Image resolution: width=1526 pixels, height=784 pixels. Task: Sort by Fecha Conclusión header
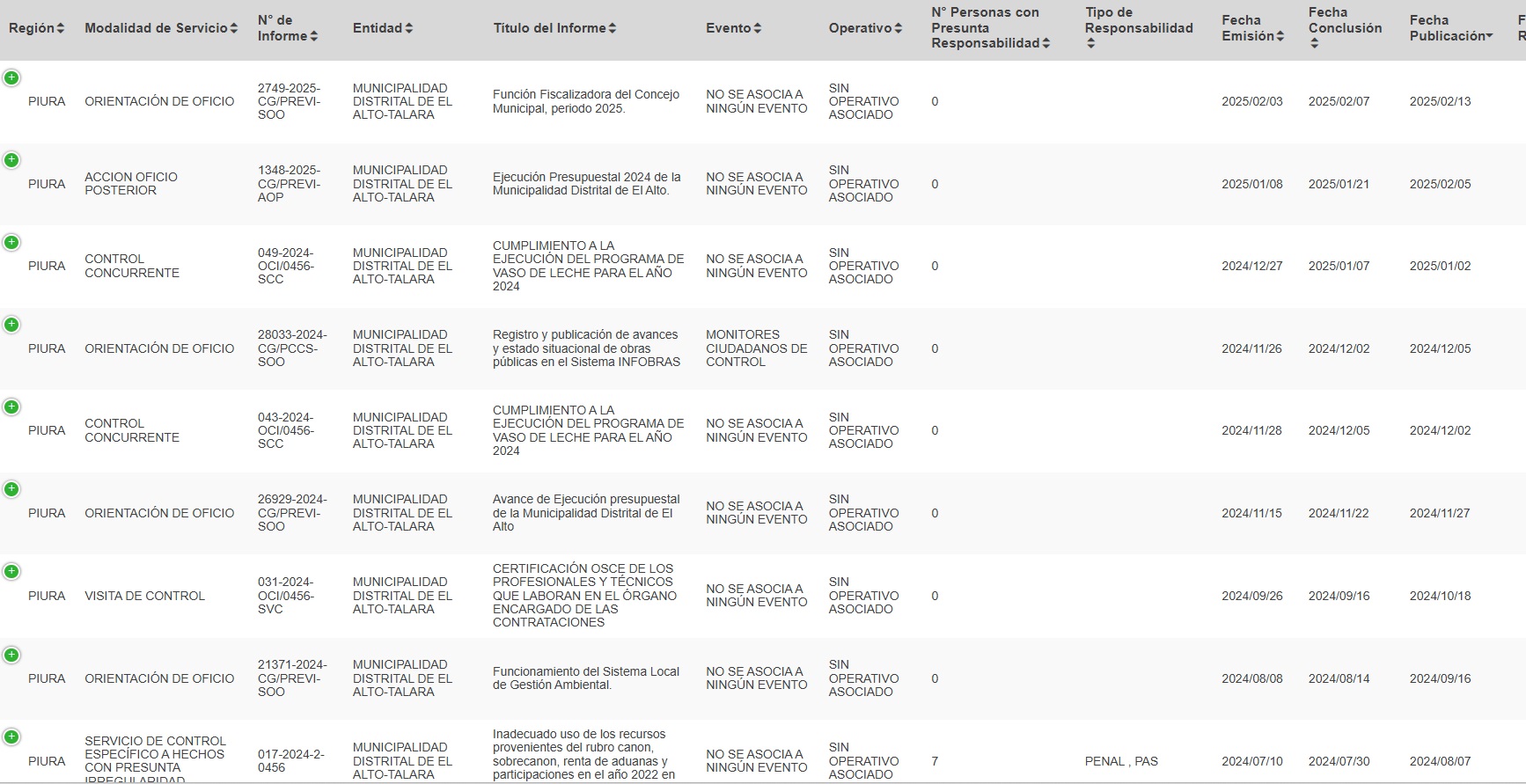click(x=1345, y=28)
